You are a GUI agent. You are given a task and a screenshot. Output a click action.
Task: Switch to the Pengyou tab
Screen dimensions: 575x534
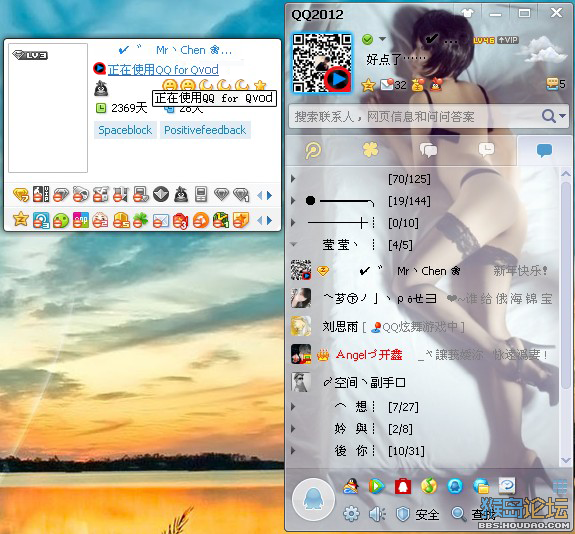[313, 150]
